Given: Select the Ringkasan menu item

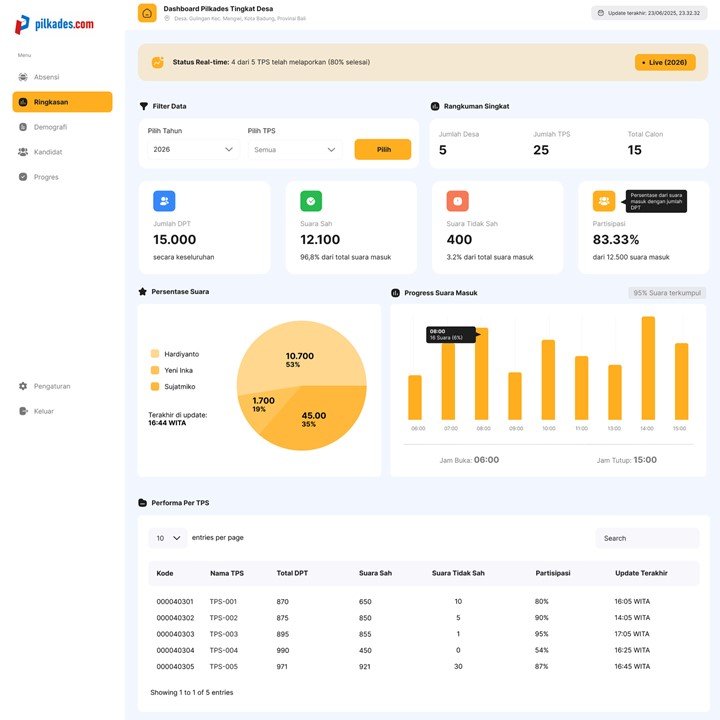Looking at the screenshot, I should (62, 102).
